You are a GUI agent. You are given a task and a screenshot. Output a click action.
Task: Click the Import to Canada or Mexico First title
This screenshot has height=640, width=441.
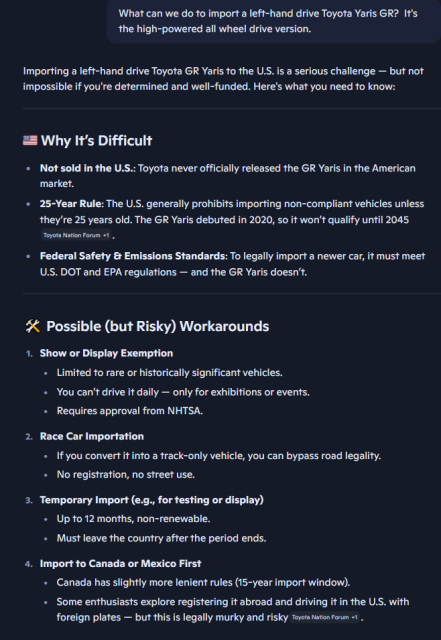pos(120,564)
